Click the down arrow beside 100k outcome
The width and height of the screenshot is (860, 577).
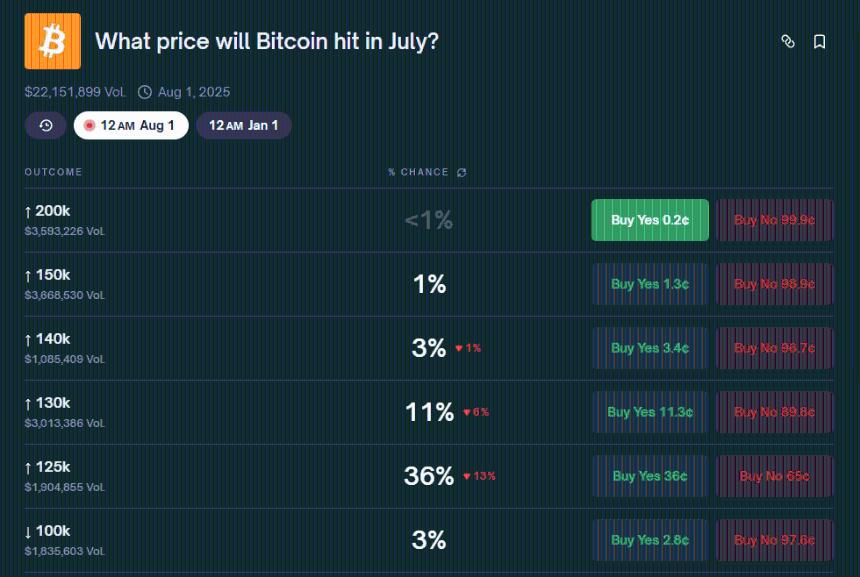pos(30,531)
